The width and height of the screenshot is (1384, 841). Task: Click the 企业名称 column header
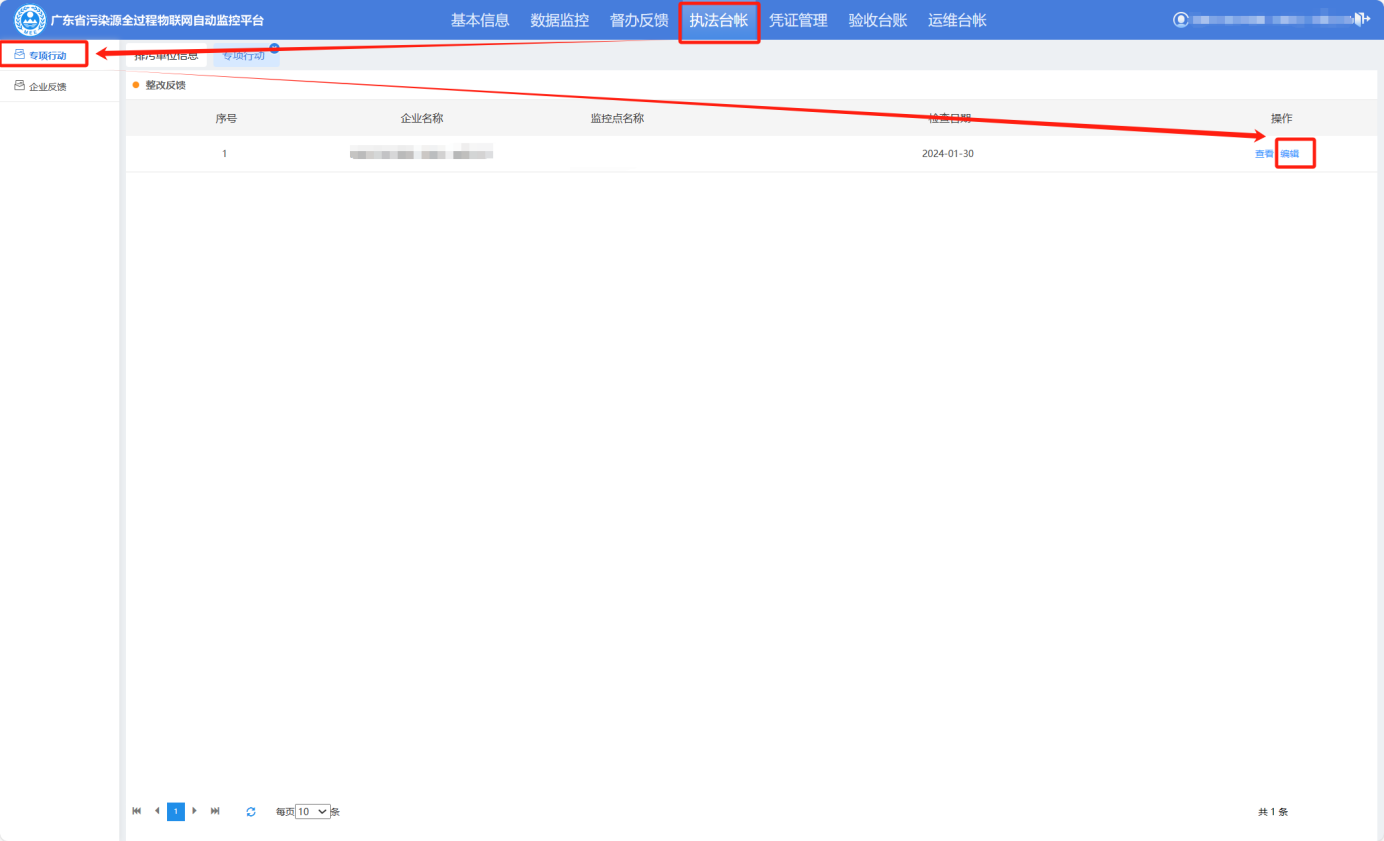point(422,118)
